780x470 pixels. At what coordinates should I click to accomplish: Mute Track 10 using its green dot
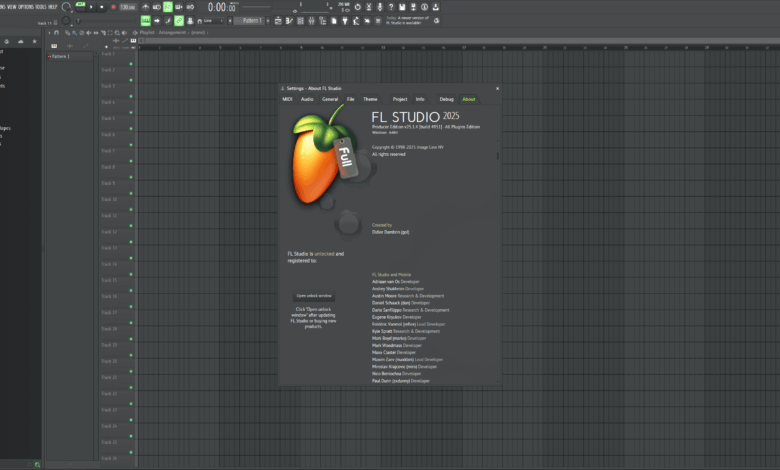pos(131,209)
